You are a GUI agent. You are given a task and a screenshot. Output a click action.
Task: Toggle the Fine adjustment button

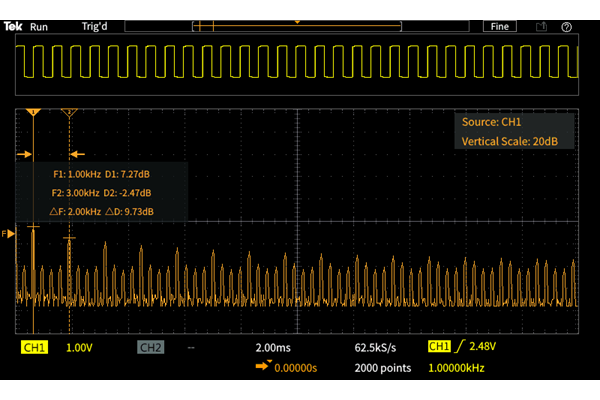[x=501, y=27]
